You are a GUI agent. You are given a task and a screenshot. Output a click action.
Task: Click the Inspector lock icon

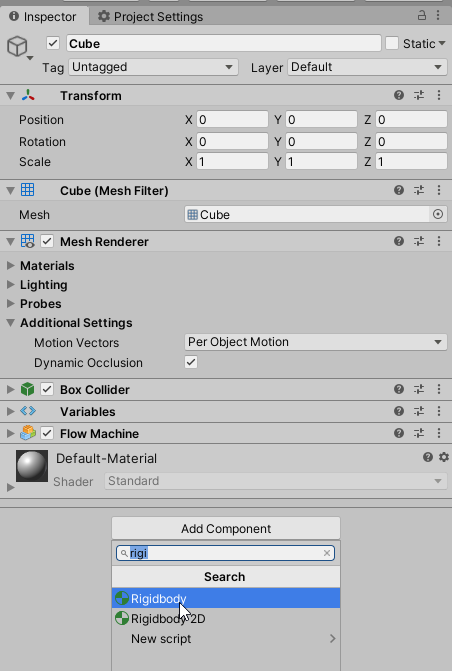pyautogui.click(x=422, y=16)
